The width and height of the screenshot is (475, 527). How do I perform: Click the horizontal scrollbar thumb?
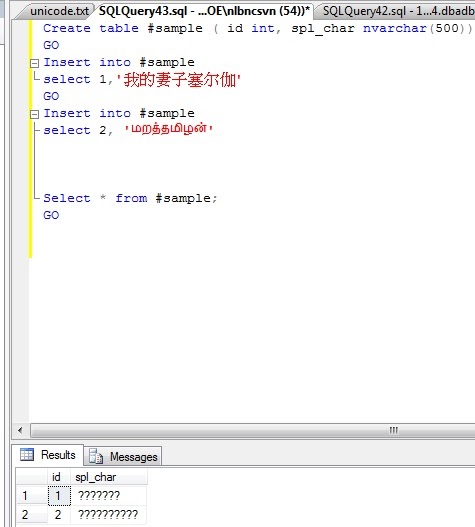tap(252, 430)
